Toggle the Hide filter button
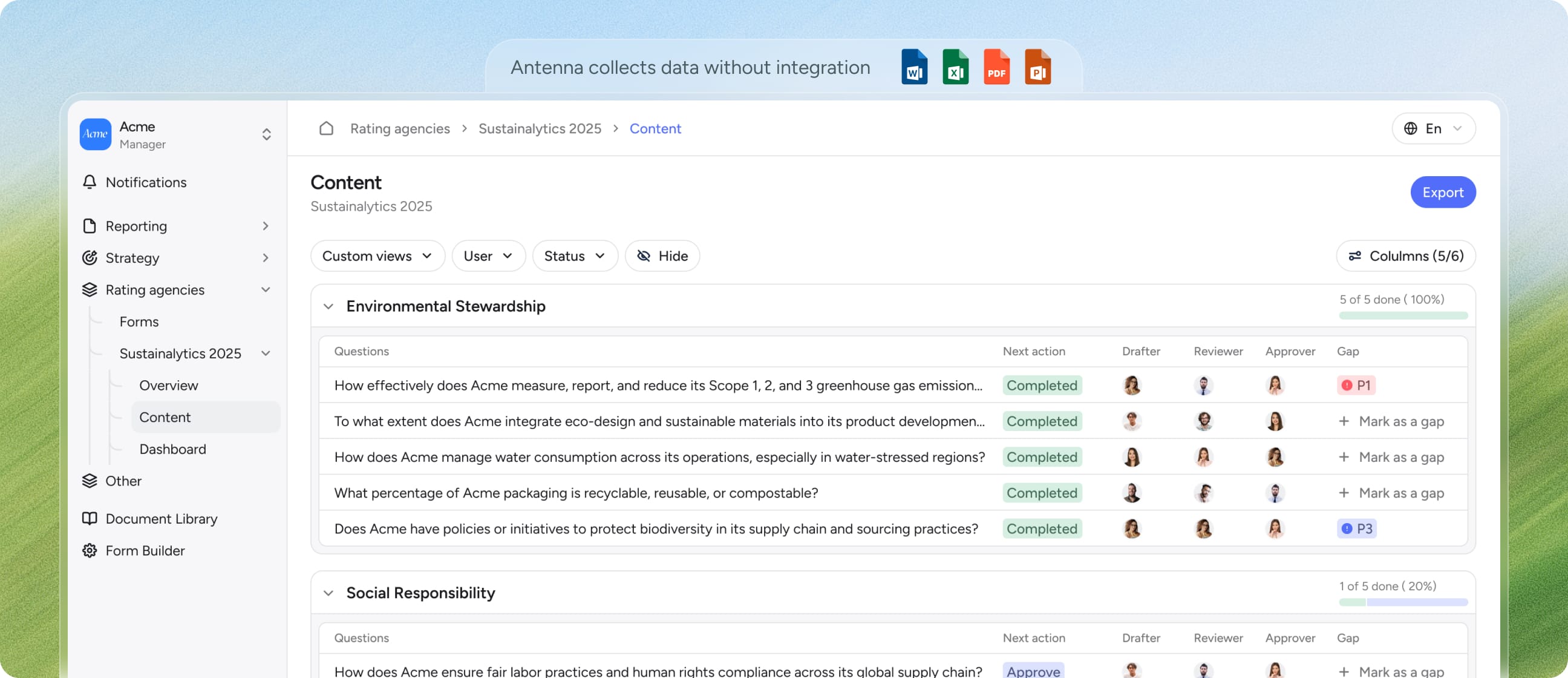This screenshot has height=678, width=1568. (662, 256)
